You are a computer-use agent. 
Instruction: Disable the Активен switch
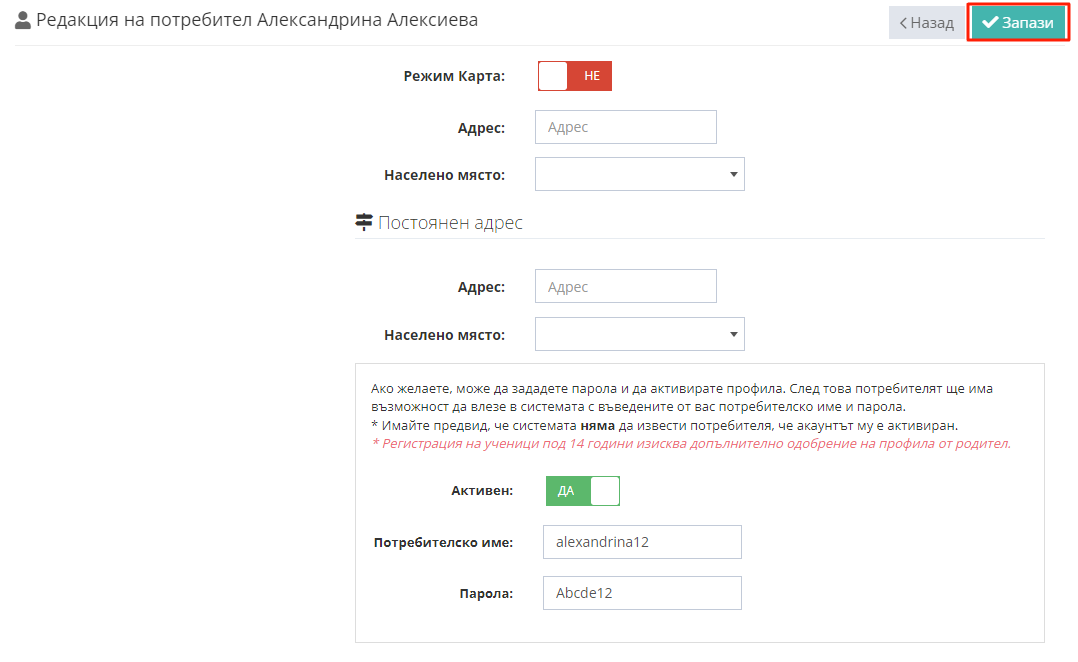[583, 491]
